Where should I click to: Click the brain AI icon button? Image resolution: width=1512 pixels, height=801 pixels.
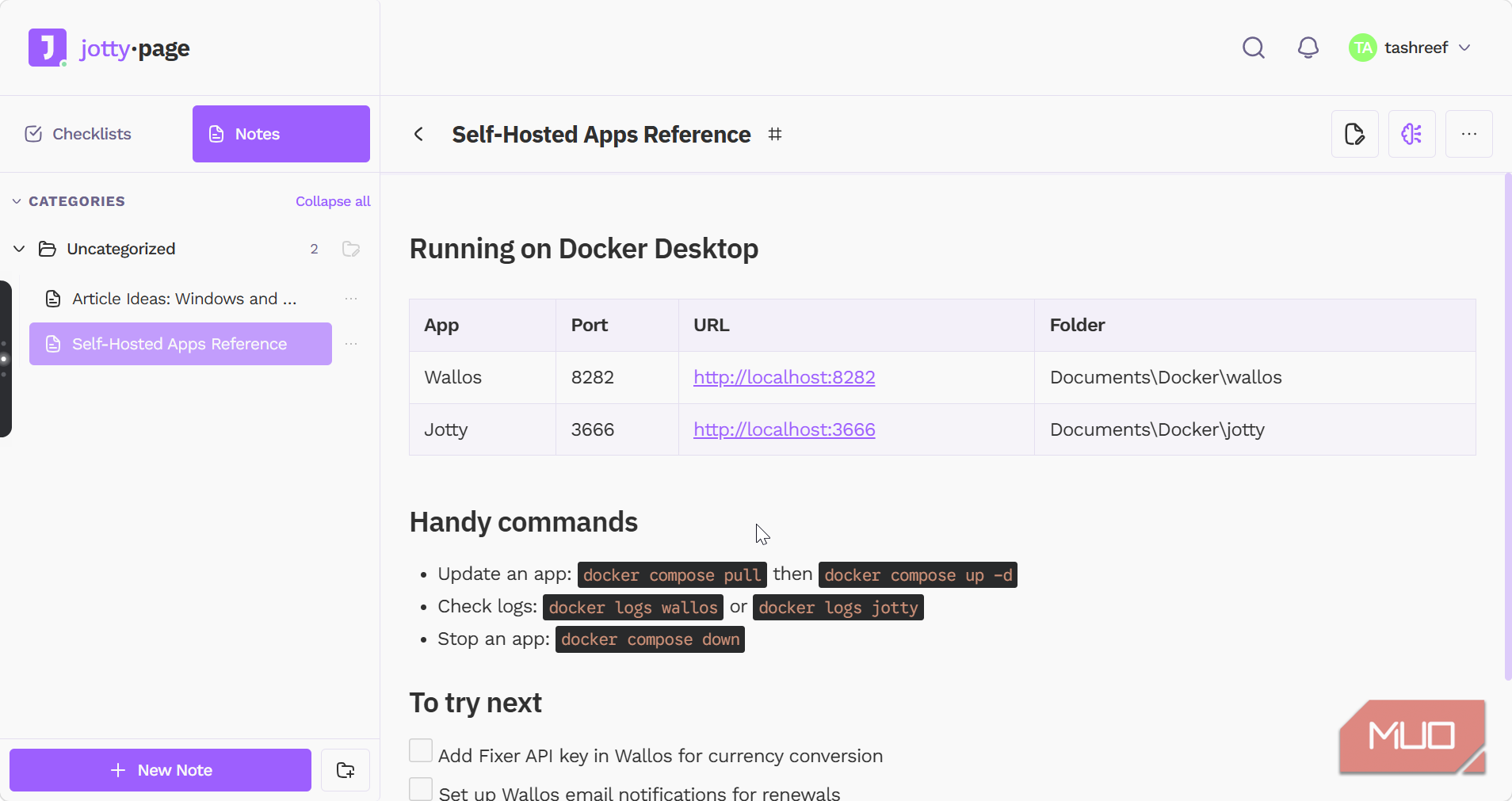tap(1412, 134)
